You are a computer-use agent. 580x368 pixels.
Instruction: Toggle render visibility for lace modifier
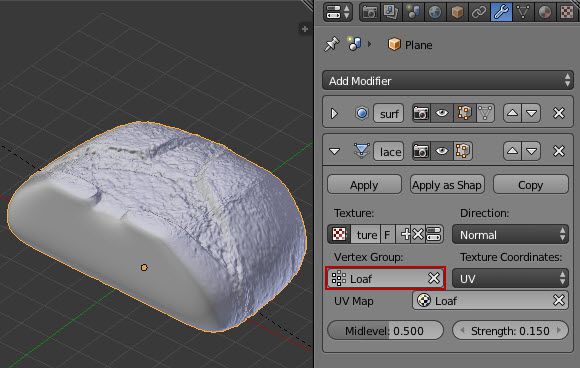421,151
